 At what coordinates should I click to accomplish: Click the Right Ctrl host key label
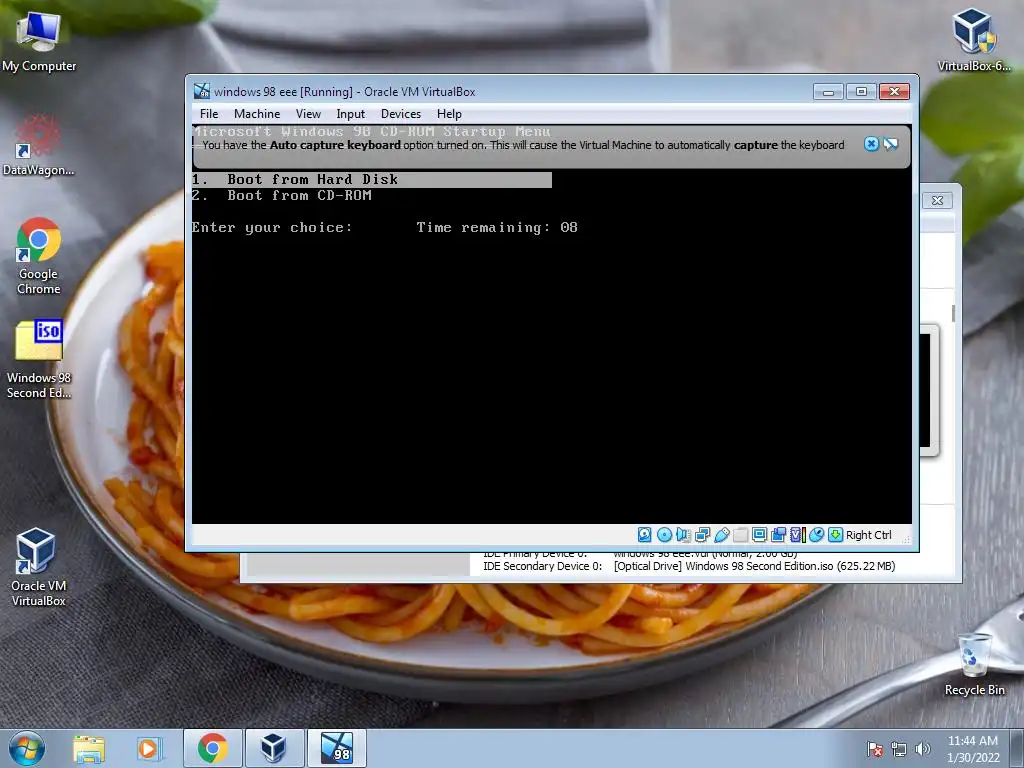pyautogui.click(x=869, y=535)
